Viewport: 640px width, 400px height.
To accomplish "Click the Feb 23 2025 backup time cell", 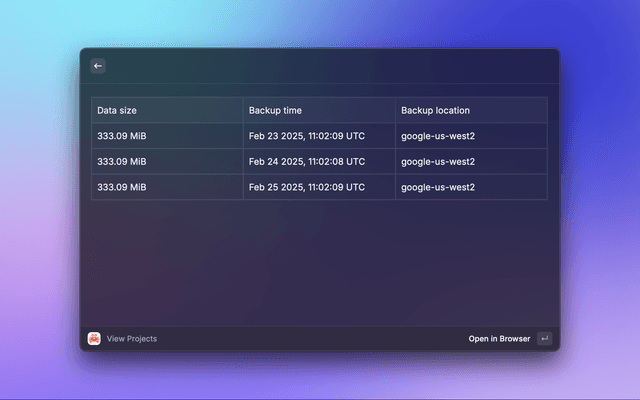I will (x=306, y=136).
